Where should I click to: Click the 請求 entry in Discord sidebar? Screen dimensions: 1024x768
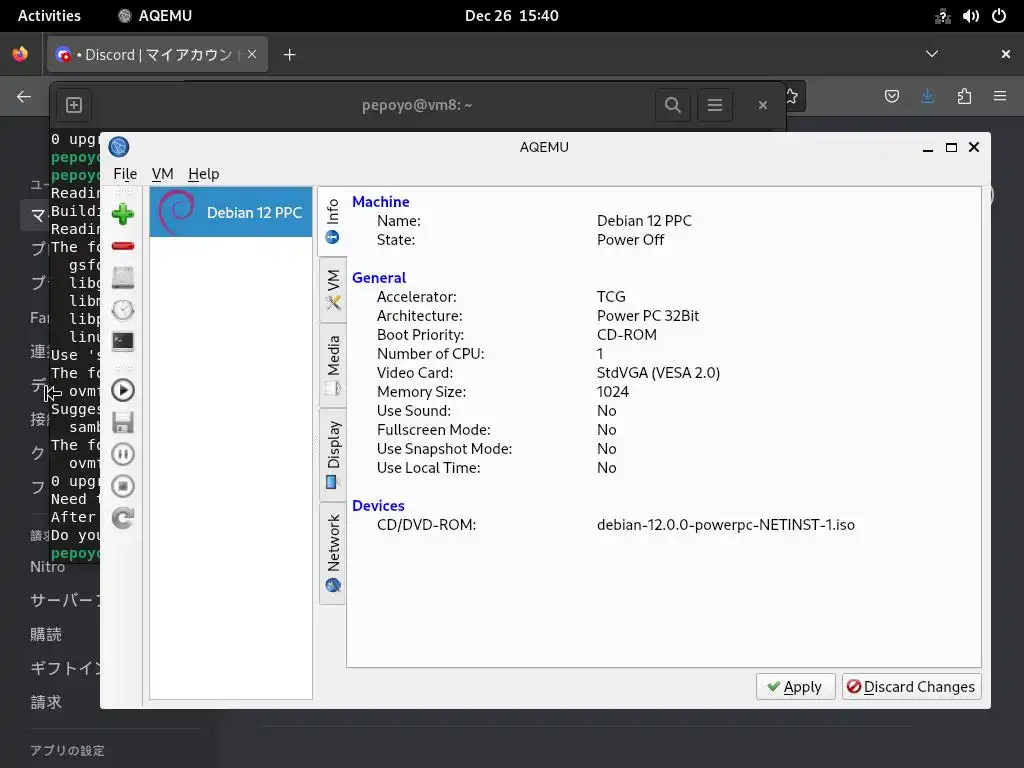[x=46, y=702]
